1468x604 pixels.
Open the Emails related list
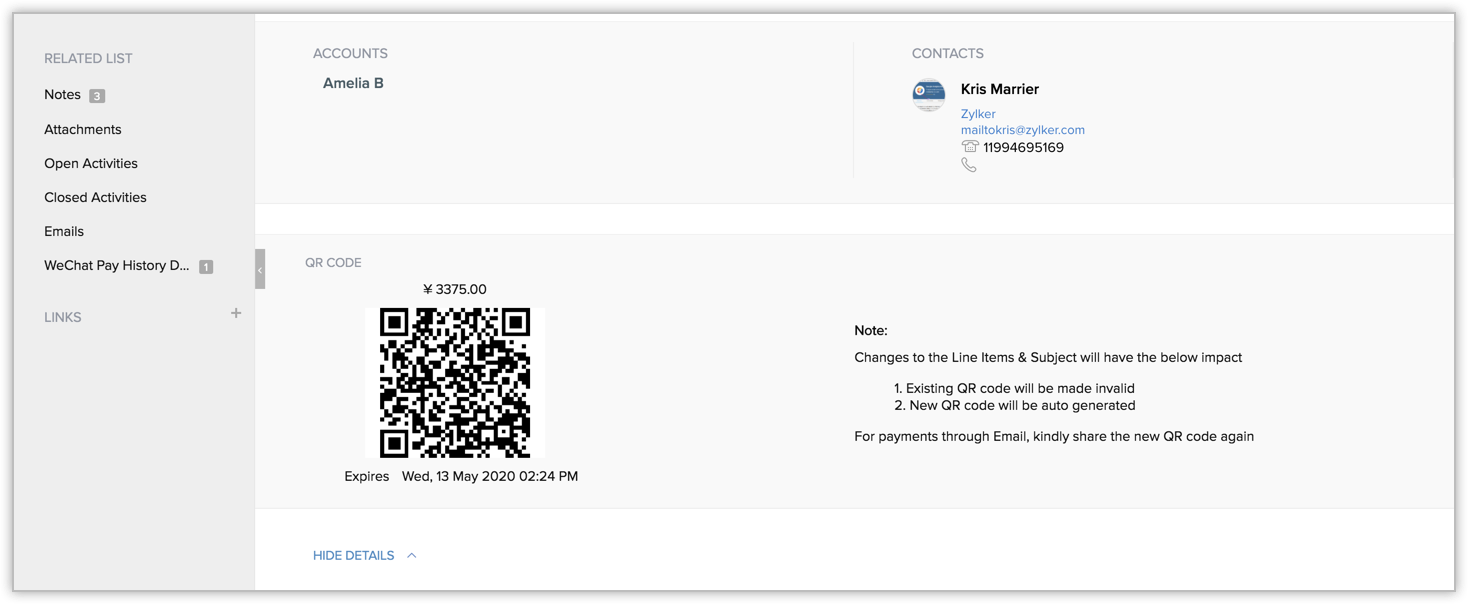(x=64, y=231)
